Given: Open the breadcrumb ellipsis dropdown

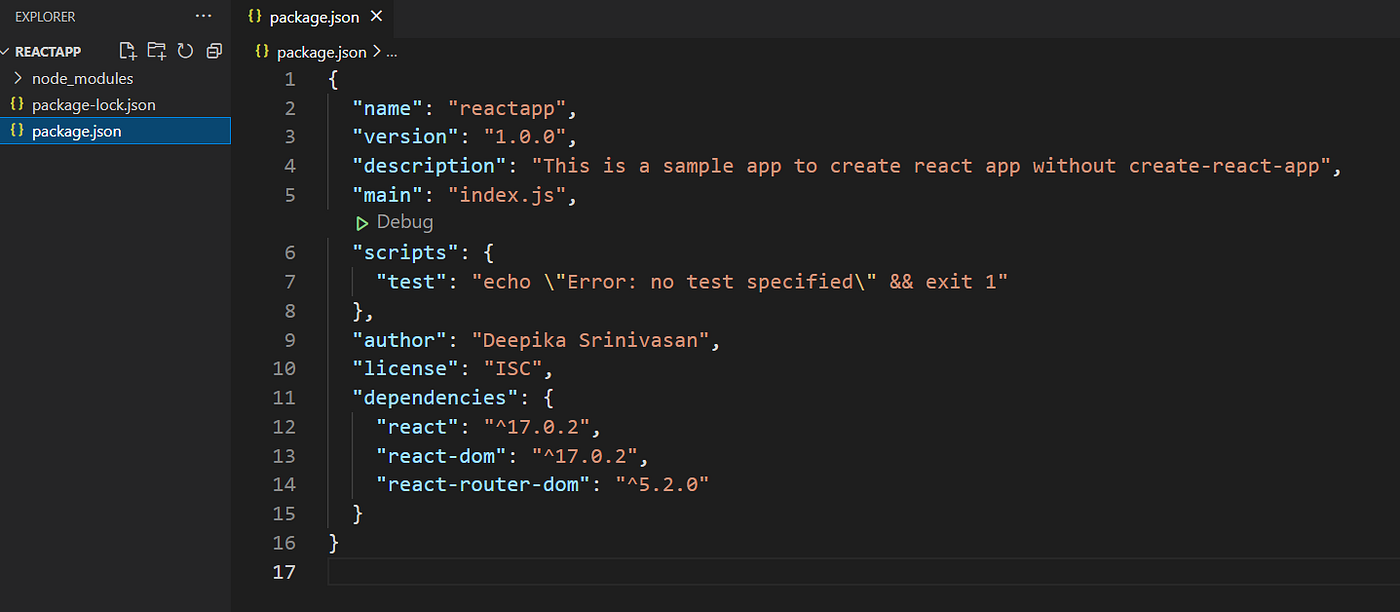Looking at the screenshot, I should [x=391, y=51].
